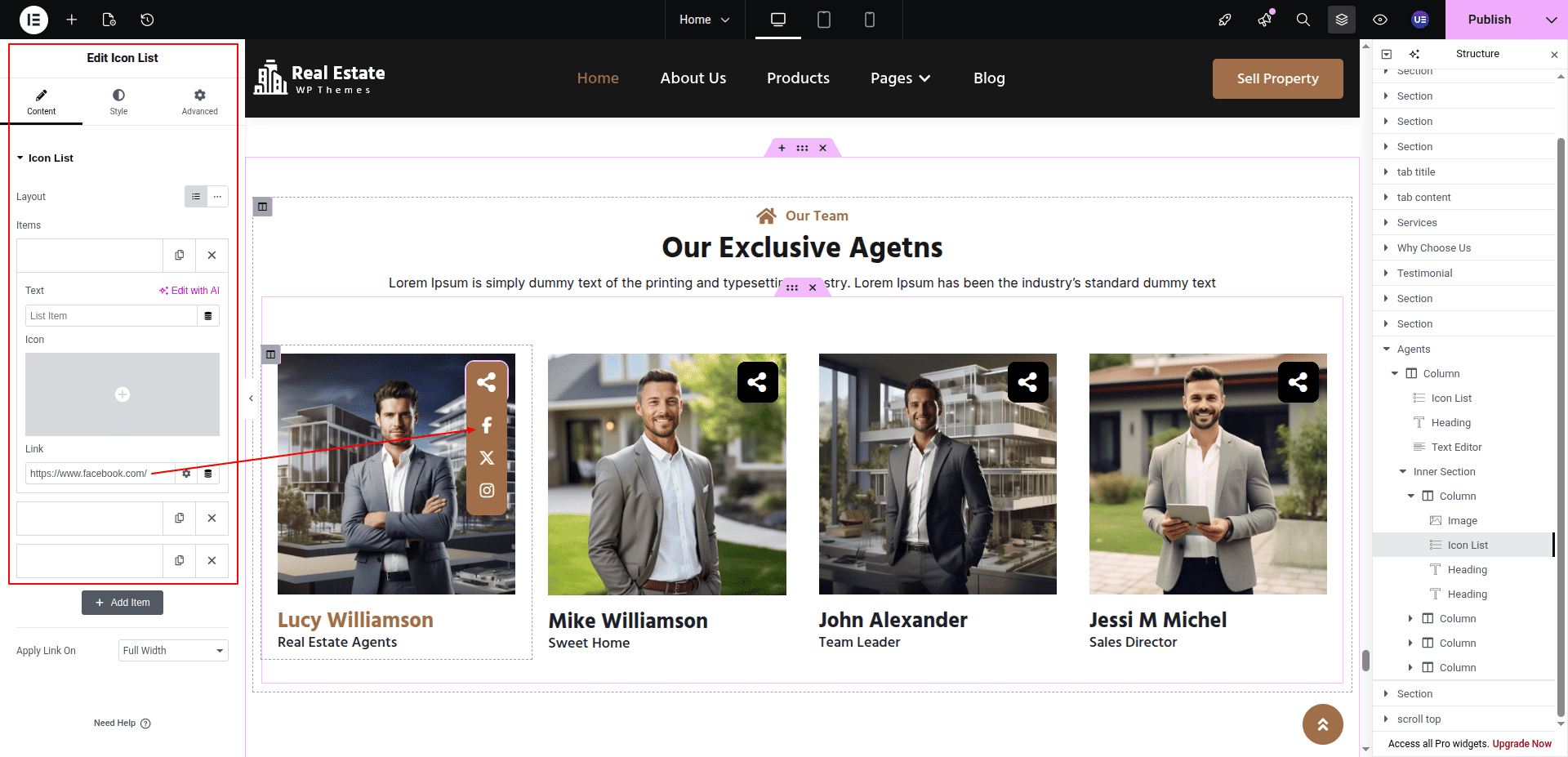Open the Apply Link On dropdown
This screenshot has width=1568, height=757.
(x=173, y=651)
